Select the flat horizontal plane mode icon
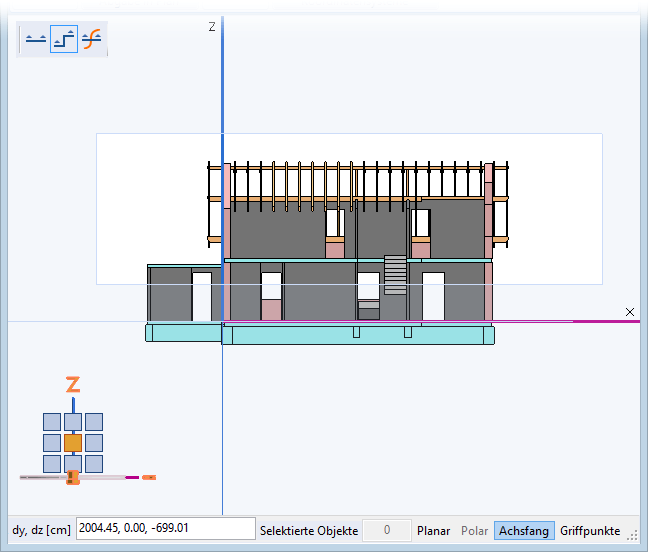Screen dimensions: 648x552 tap(36, 39)
